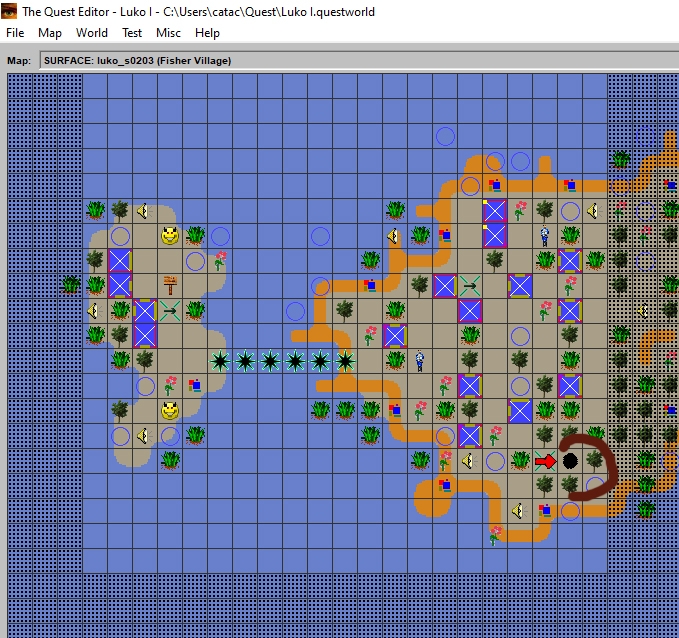Image resolution: width=679 pixels, height=638 pixels.
Task: Select speaker icon left of the red arrow row
Action: (x=469, y=461)
